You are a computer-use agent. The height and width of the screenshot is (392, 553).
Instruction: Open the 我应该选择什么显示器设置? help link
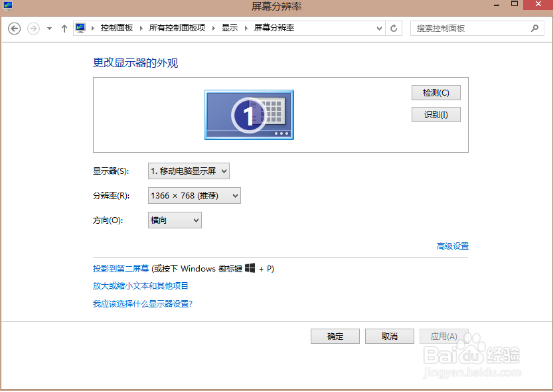pyautogui.click(x=142, y=304)
